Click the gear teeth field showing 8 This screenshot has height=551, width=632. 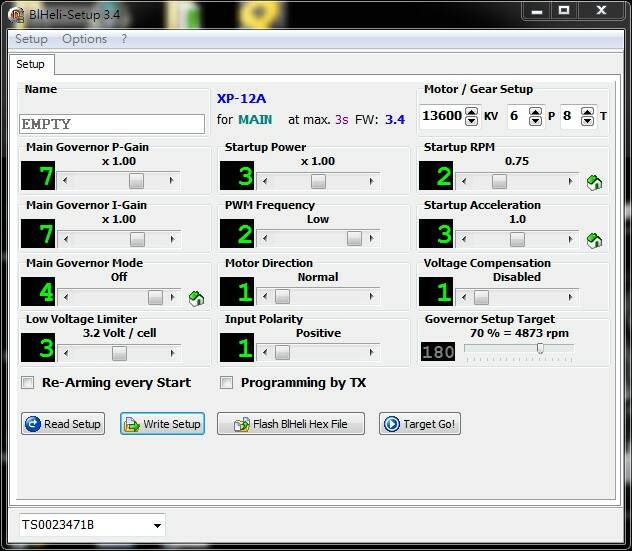coord(571,116)
